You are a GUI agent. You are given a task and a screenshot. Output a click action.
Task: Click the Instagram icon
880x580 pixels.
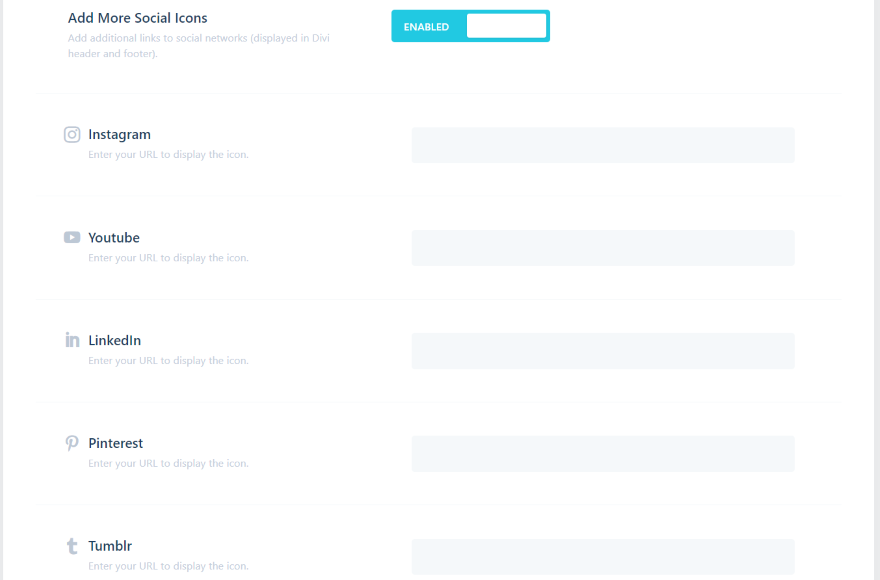click(x=72, y=135)
